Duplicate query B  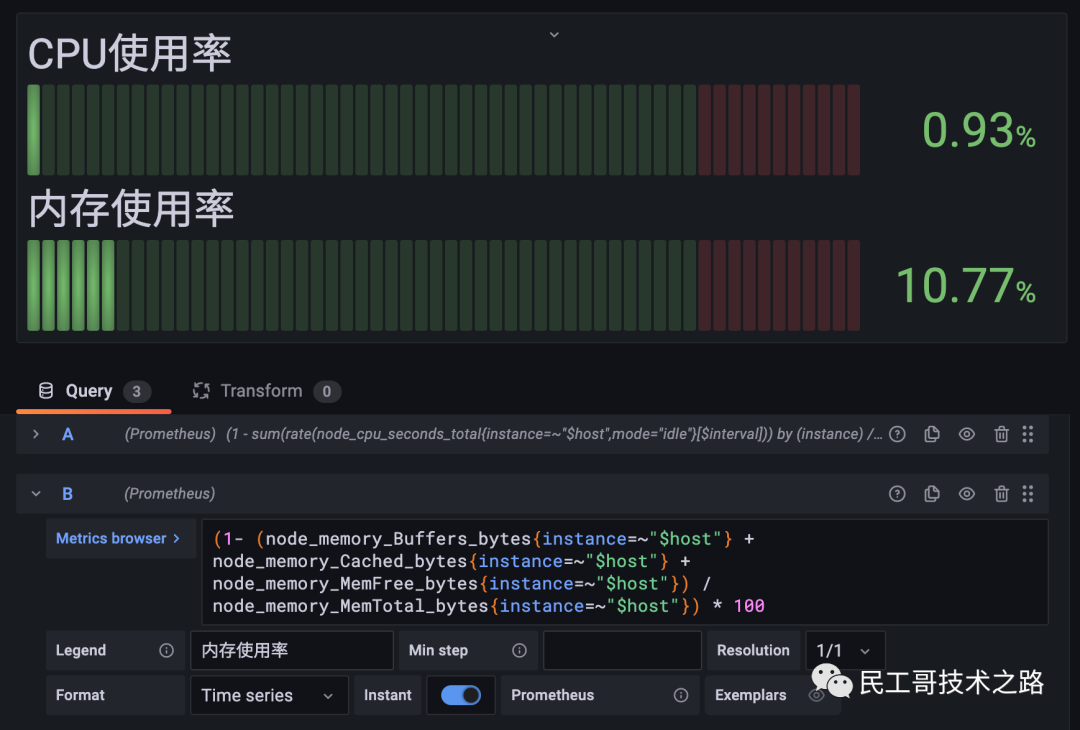[931, 493]
